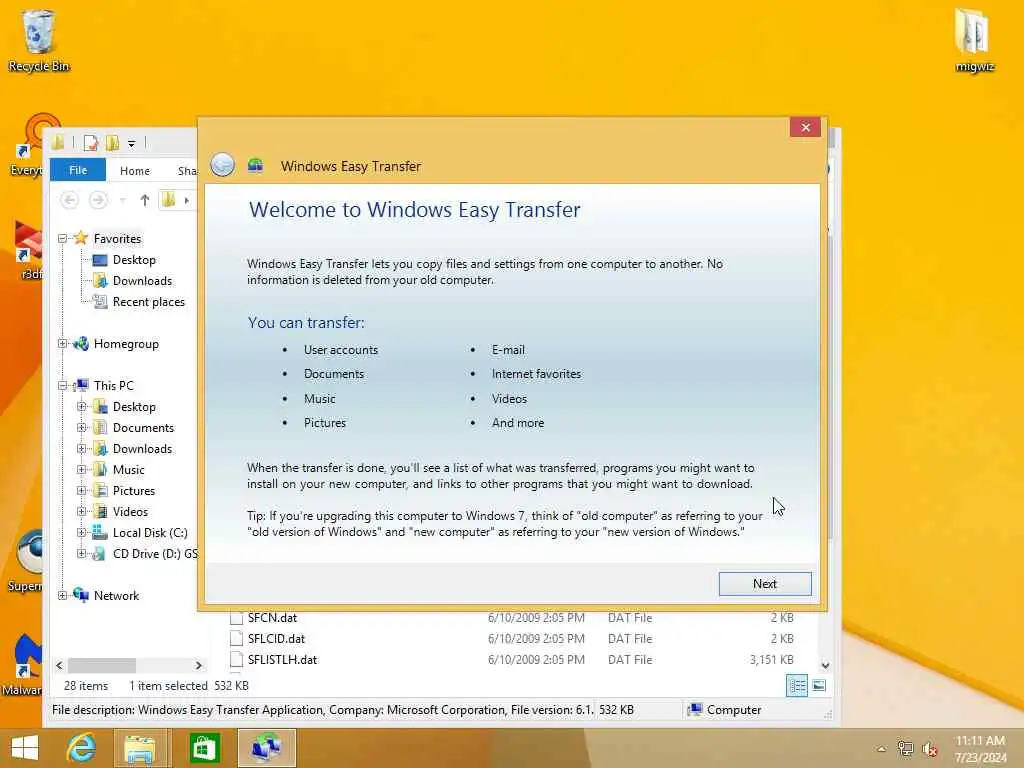Click the navigation pane horizontal scrollbar thumb
The height and width of the screenshot is (768, 1024).
click(x=102, y=665)
